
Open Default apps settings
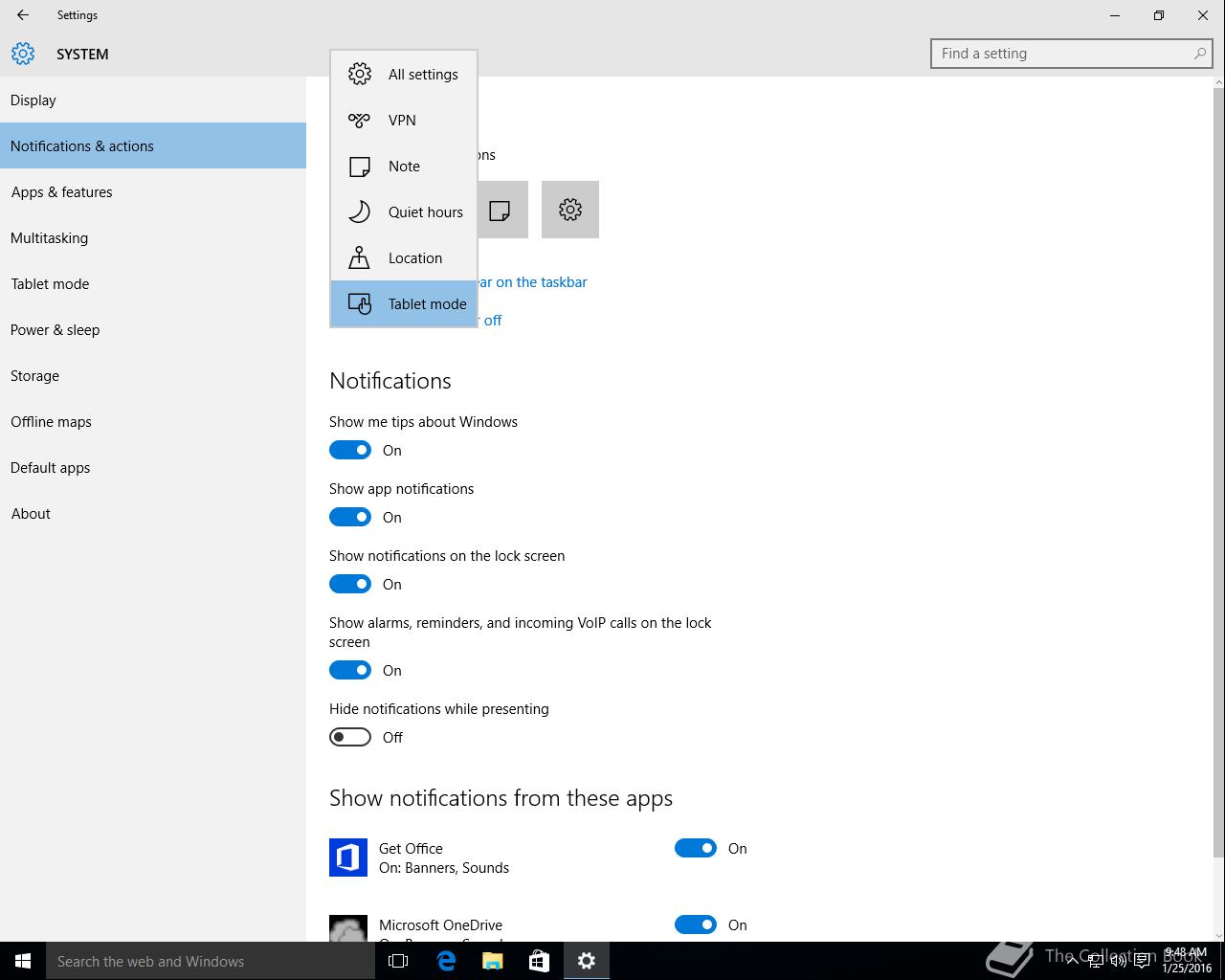153,467
